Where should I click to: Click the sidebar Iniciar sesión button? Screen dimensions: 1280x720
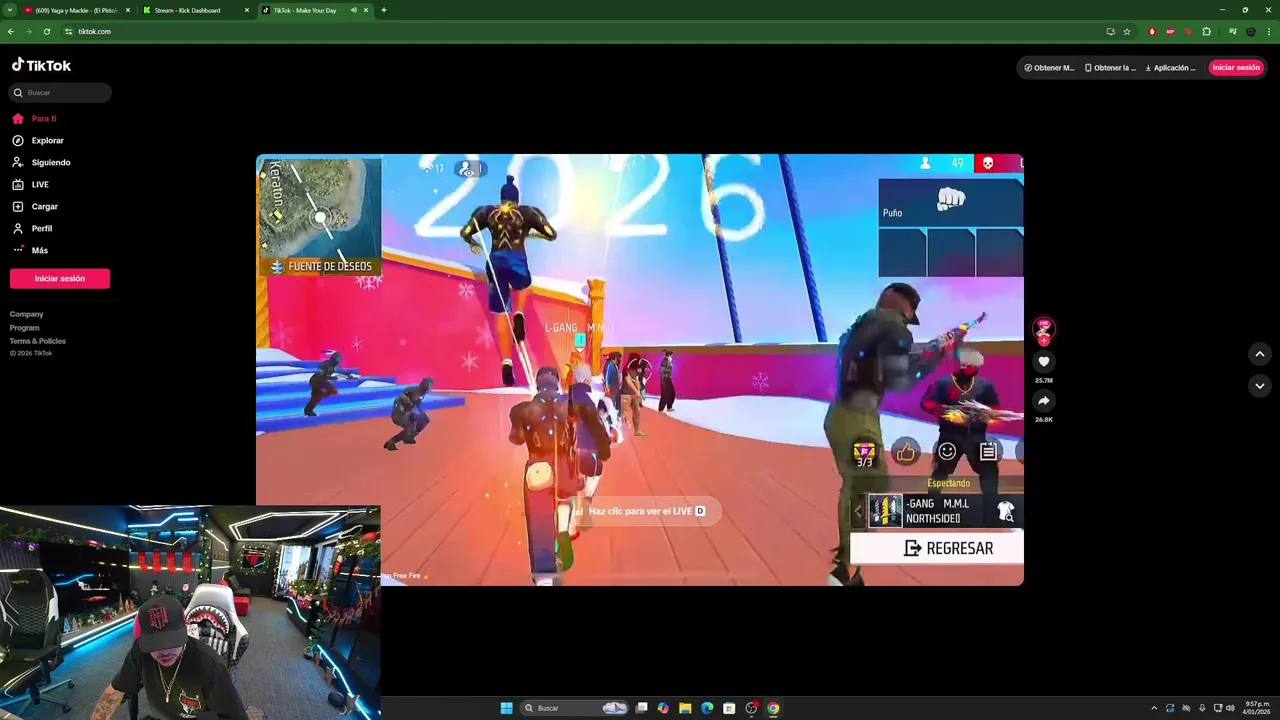pyautogui.click(x=60, y=278)
